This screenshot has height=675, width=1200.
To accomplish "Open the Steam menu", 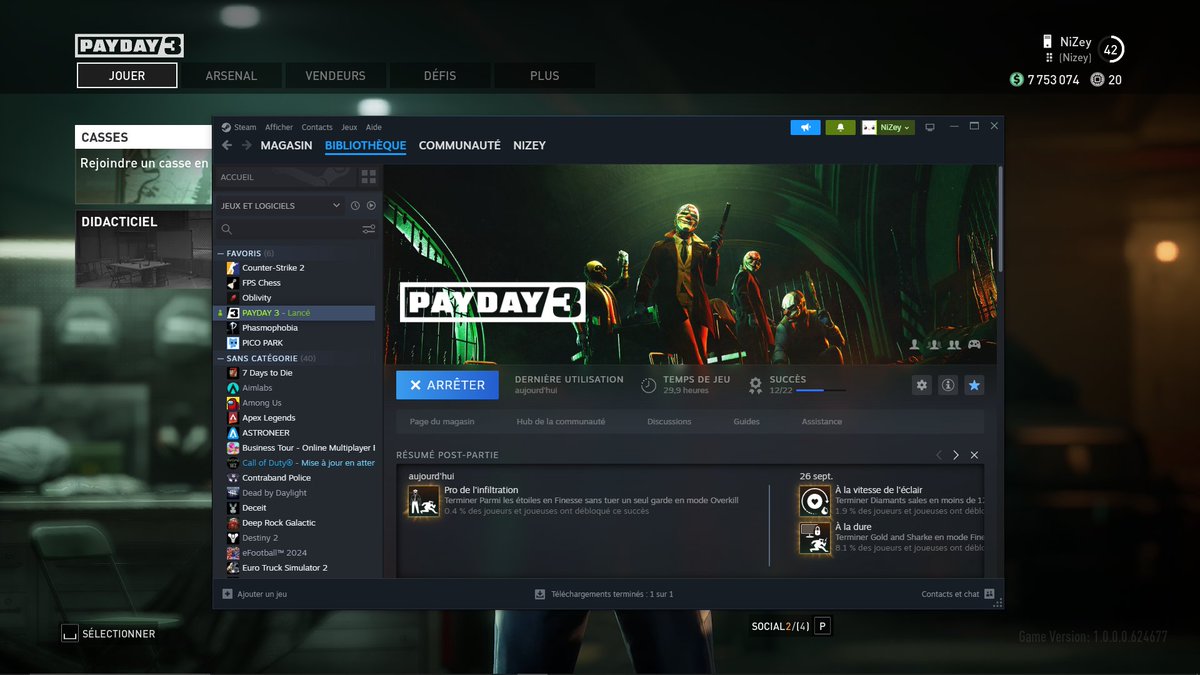I will click(239, 127).
